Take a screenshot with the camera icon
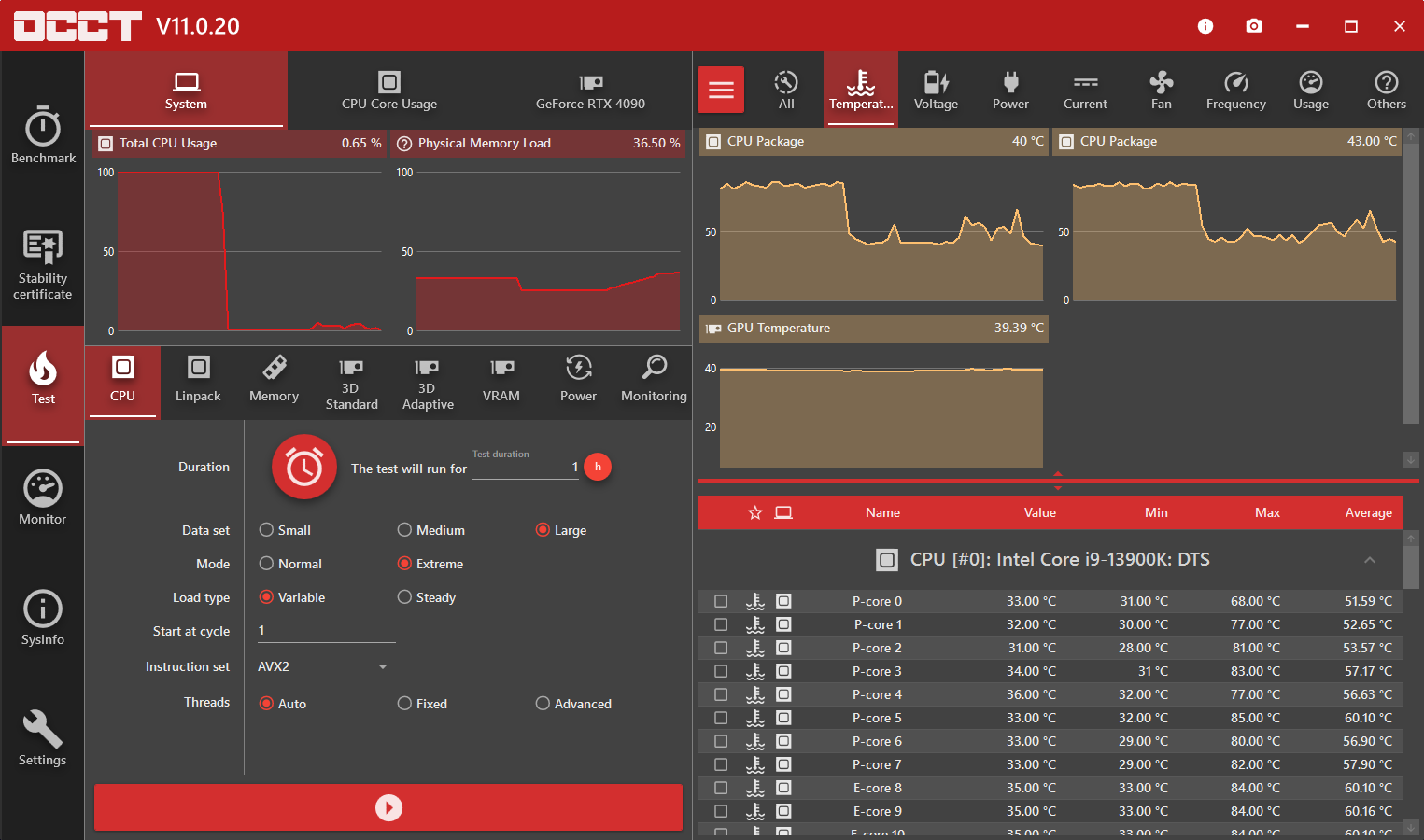The height and width of the screenshot is (840, 1424). [1254, 26]
